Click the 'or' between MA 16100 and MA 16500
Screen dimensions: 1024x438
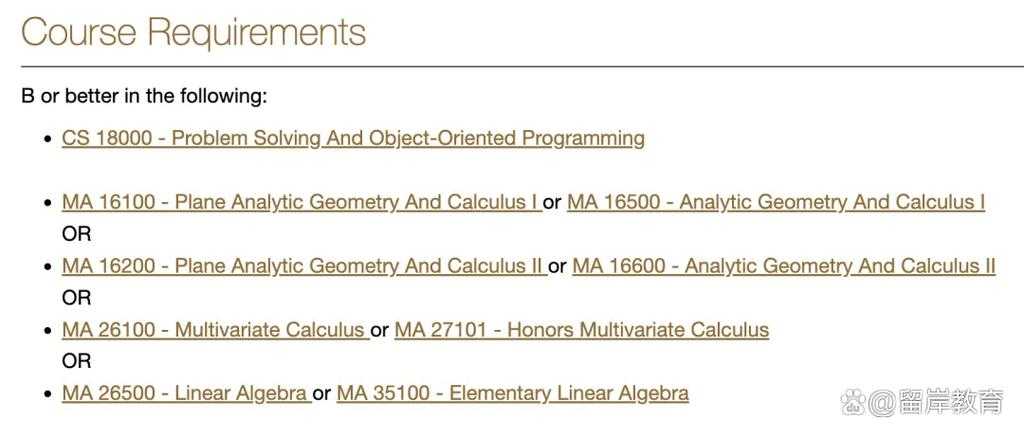click(x=552, y=203)
